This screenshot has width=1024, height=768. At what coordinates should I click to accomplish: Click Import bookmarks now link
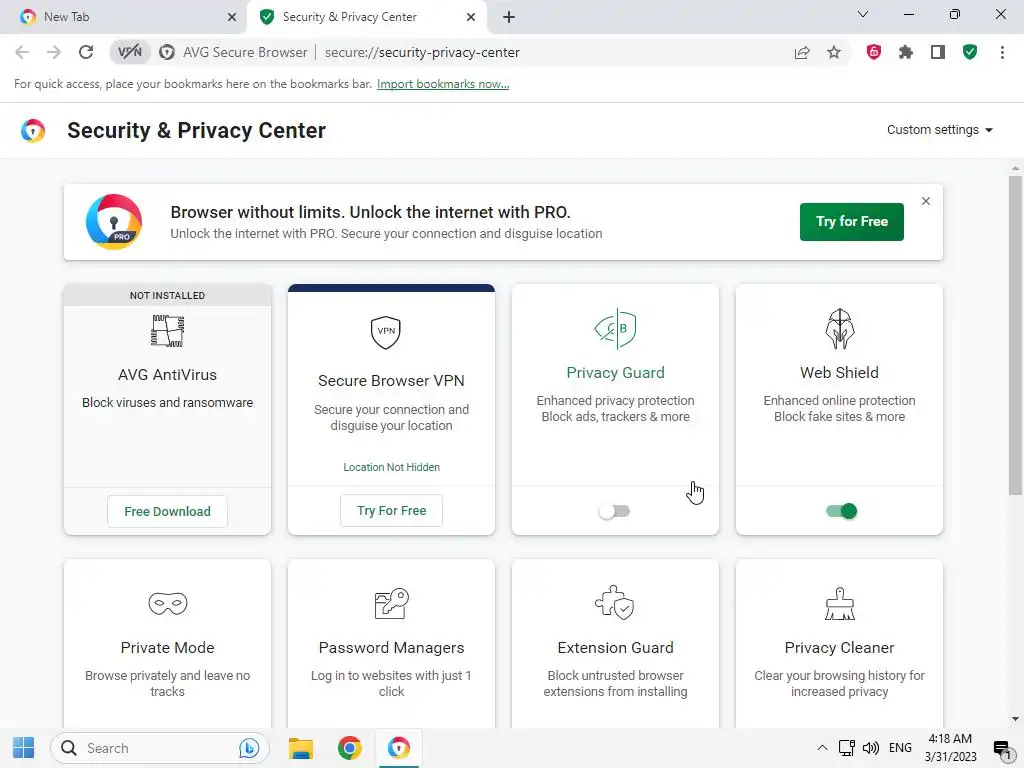click(x=443, y=84)
